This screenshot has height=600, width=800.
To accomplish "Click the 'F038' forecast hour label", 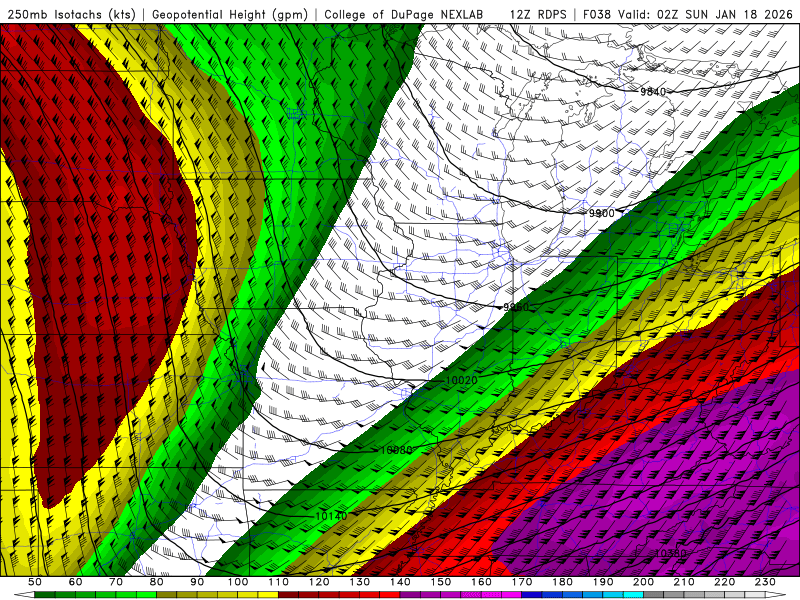I will (x=596, y=15).
